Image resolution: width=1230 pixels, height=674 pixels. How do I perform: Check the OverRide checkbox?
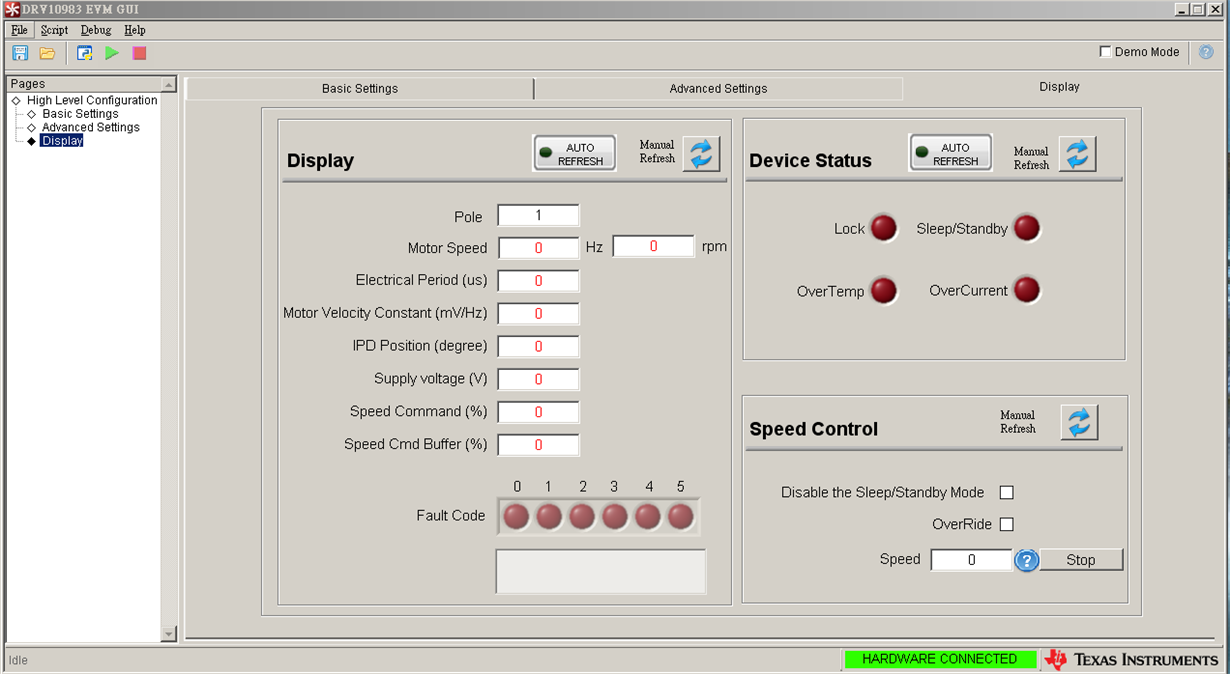[1007, 524]
